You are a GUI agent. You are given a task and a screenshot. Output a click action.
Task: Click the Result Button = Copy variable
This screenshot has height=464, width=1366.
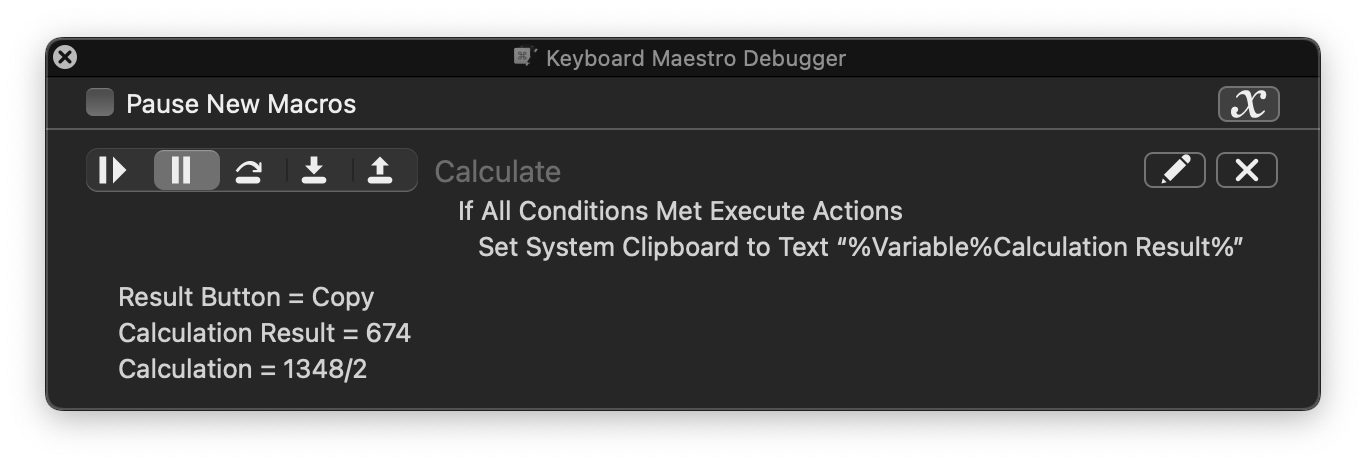[x=246, y=297]
